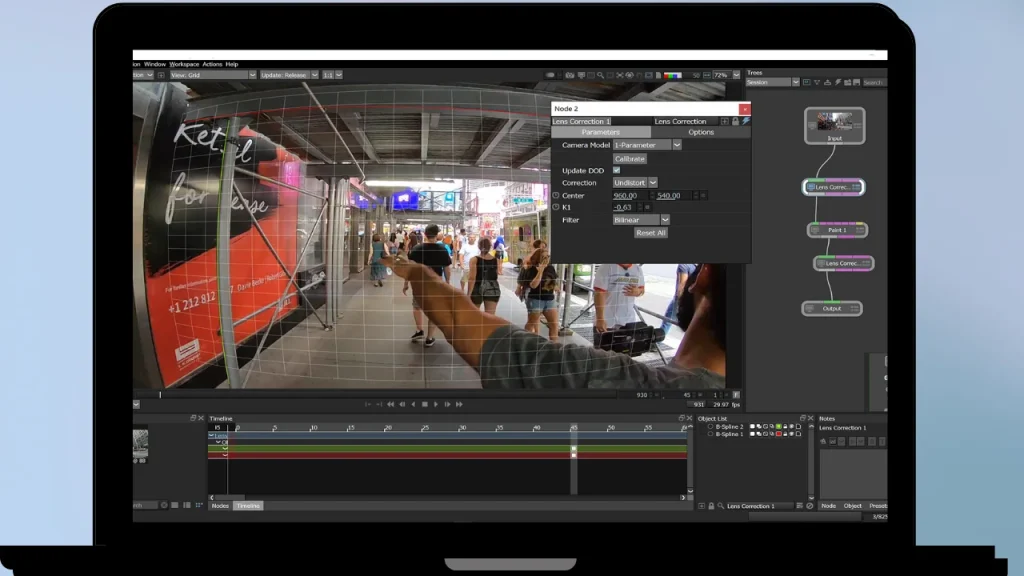Jump to the previous keyframe
1024x576 pixels.
391,404
